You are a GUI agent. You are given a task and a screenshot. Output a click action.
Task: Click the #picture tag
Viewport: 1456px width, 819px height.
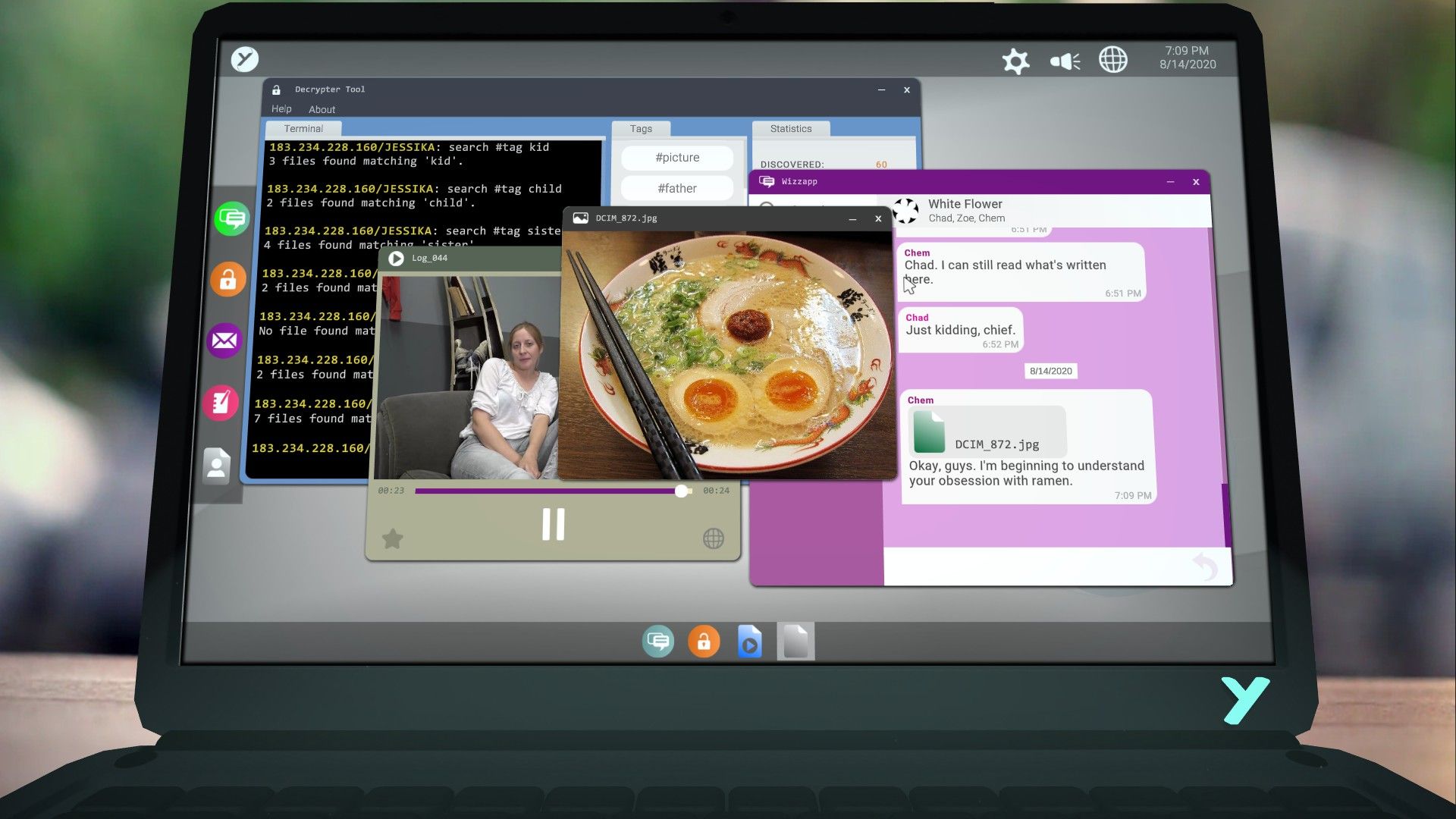[x=677, y=158]
